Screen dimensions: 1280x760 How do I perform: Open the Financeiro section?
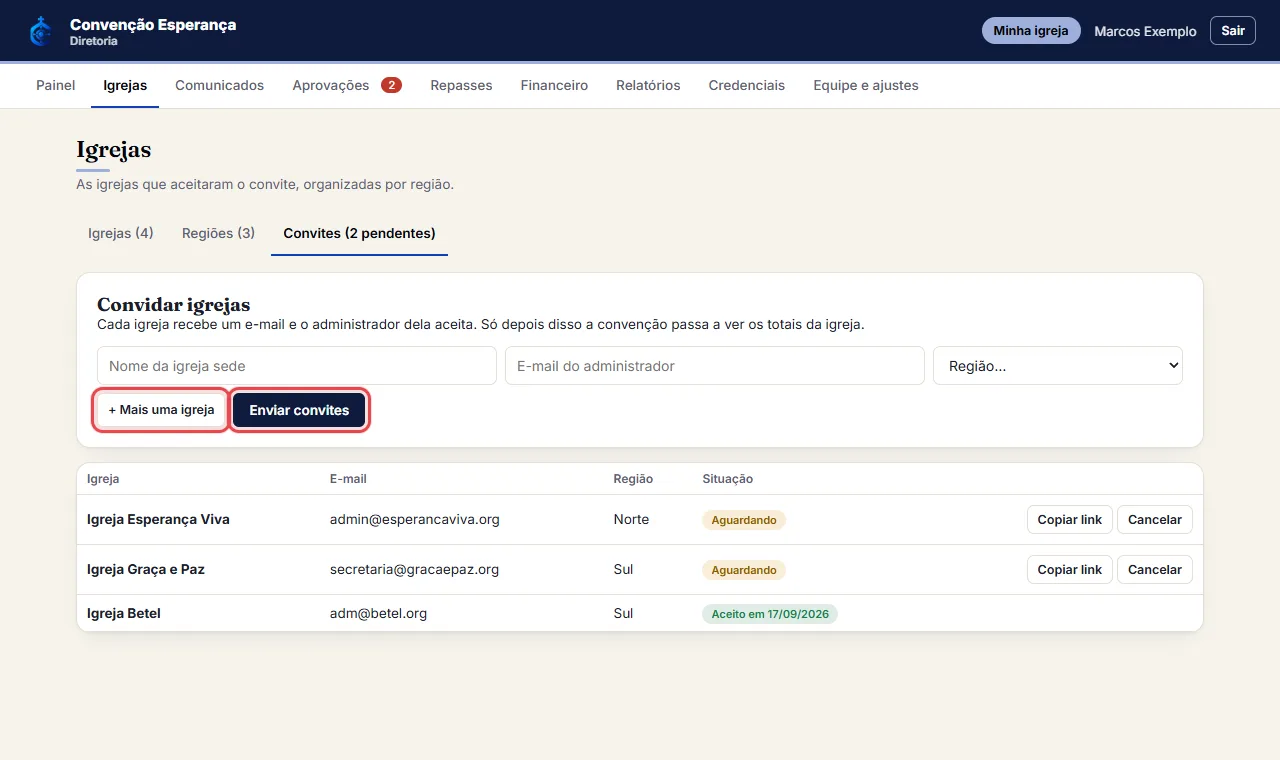point(554,85)
